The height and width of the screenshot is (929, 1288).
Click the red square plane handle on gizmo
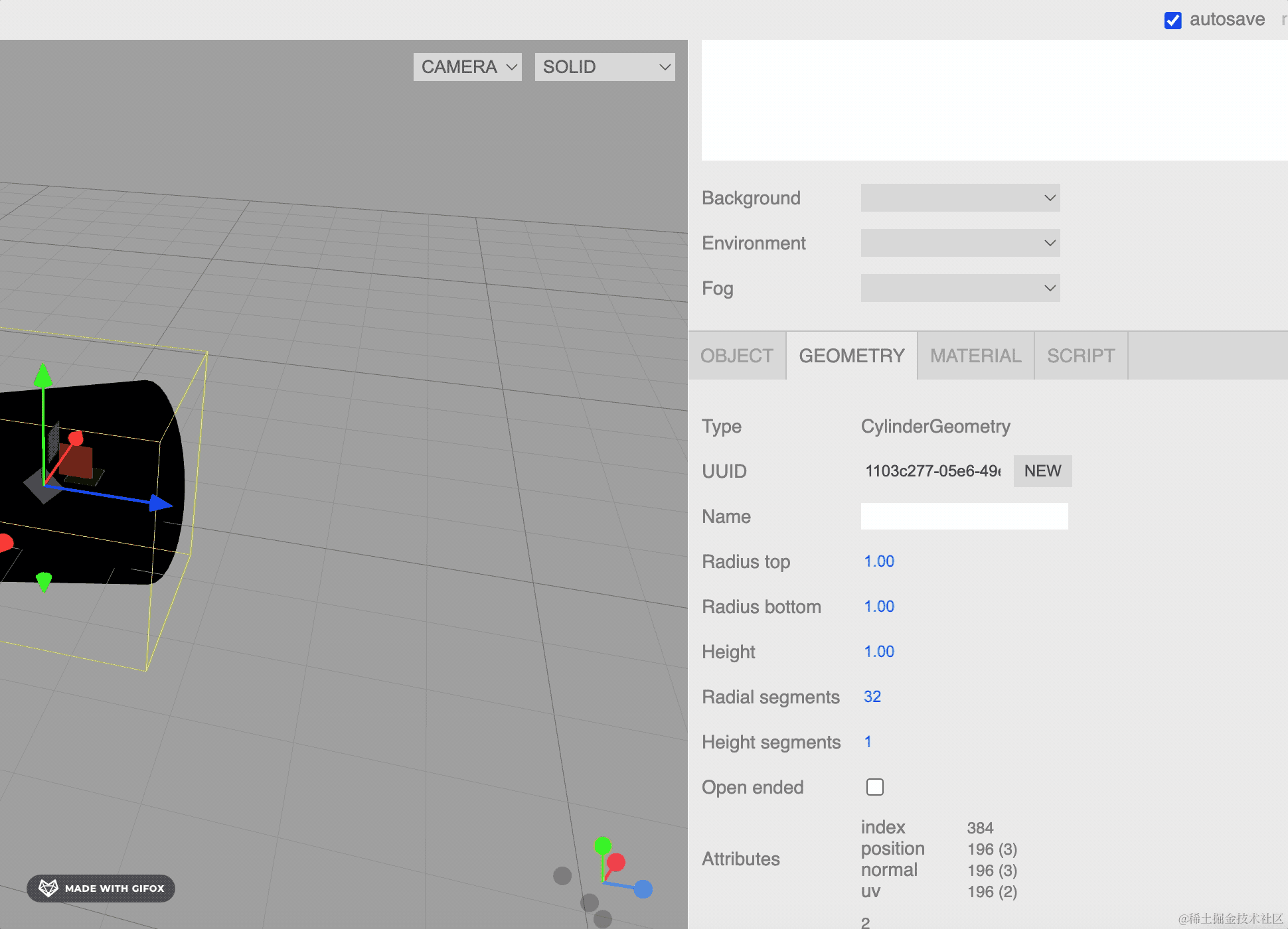coord(77,461)
